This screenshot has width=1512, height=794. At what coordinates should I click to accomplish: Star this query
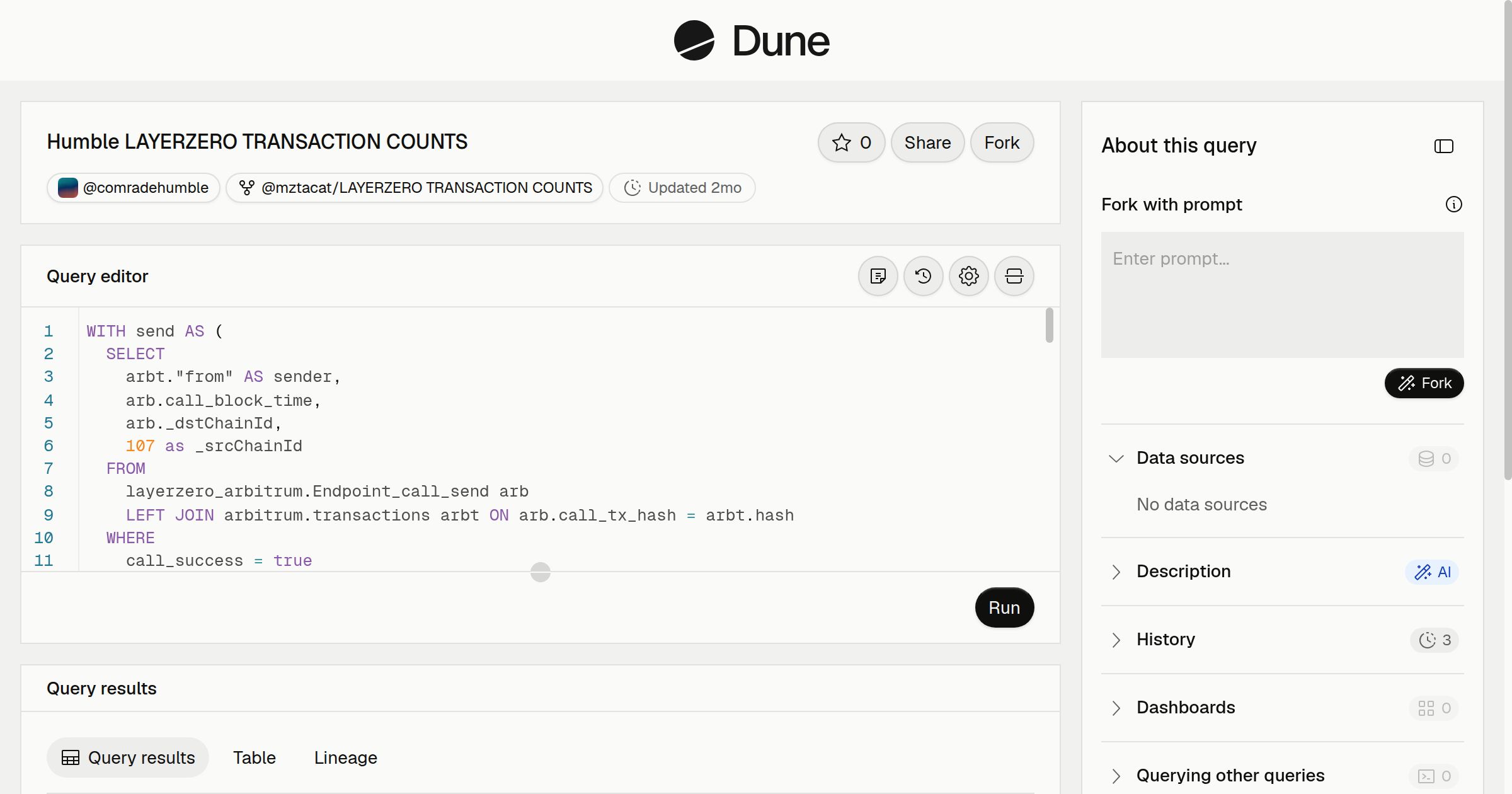click(x=851, y=142)
